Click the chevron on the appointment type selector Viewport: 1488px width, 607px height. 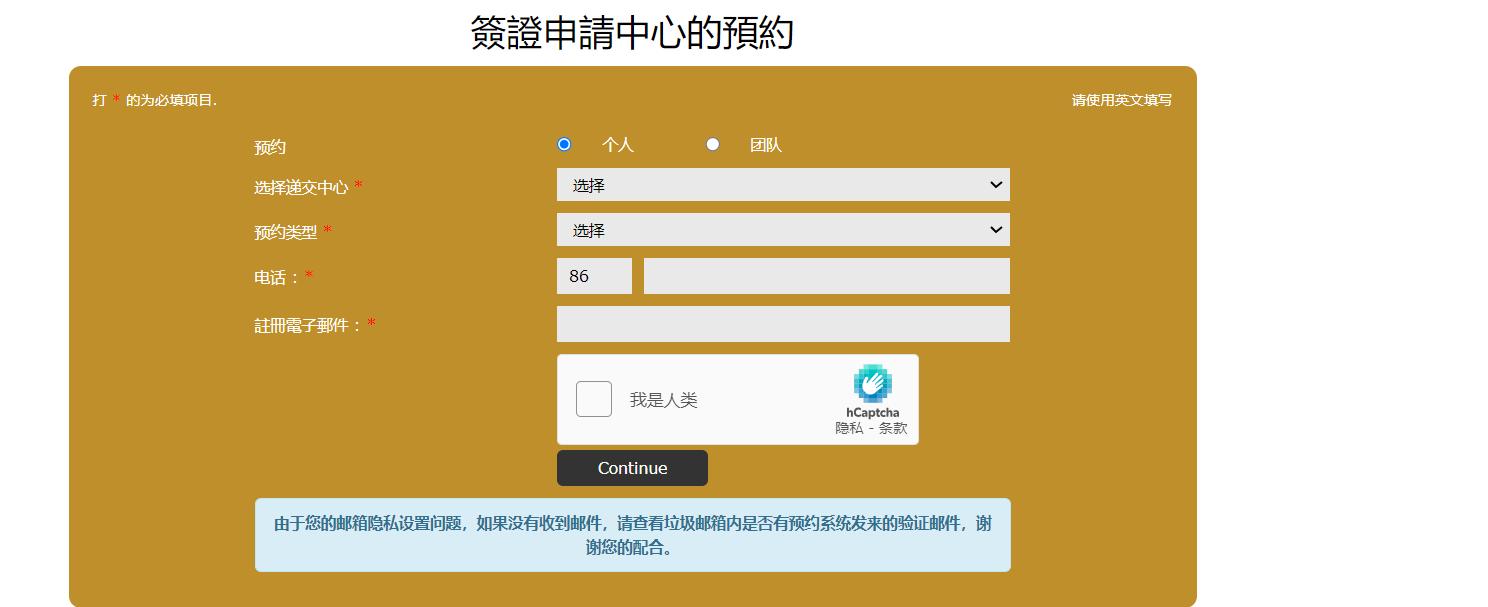point(995,229)
